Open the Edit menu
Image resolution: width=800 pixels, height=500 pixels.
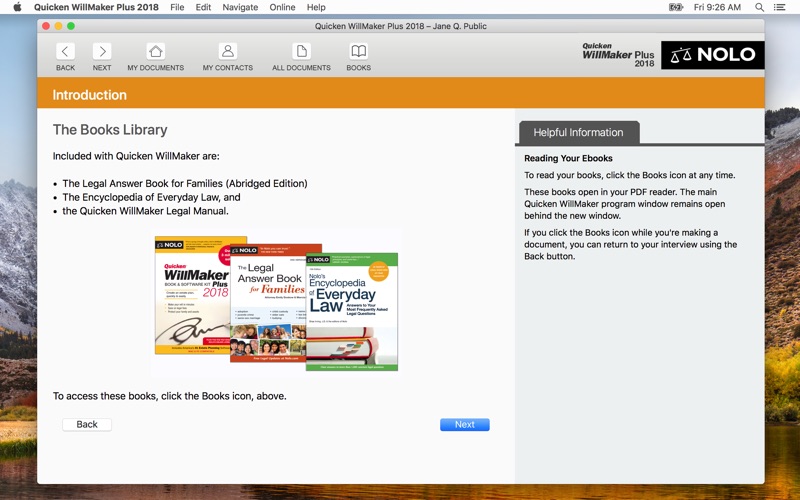coord(203,7)
